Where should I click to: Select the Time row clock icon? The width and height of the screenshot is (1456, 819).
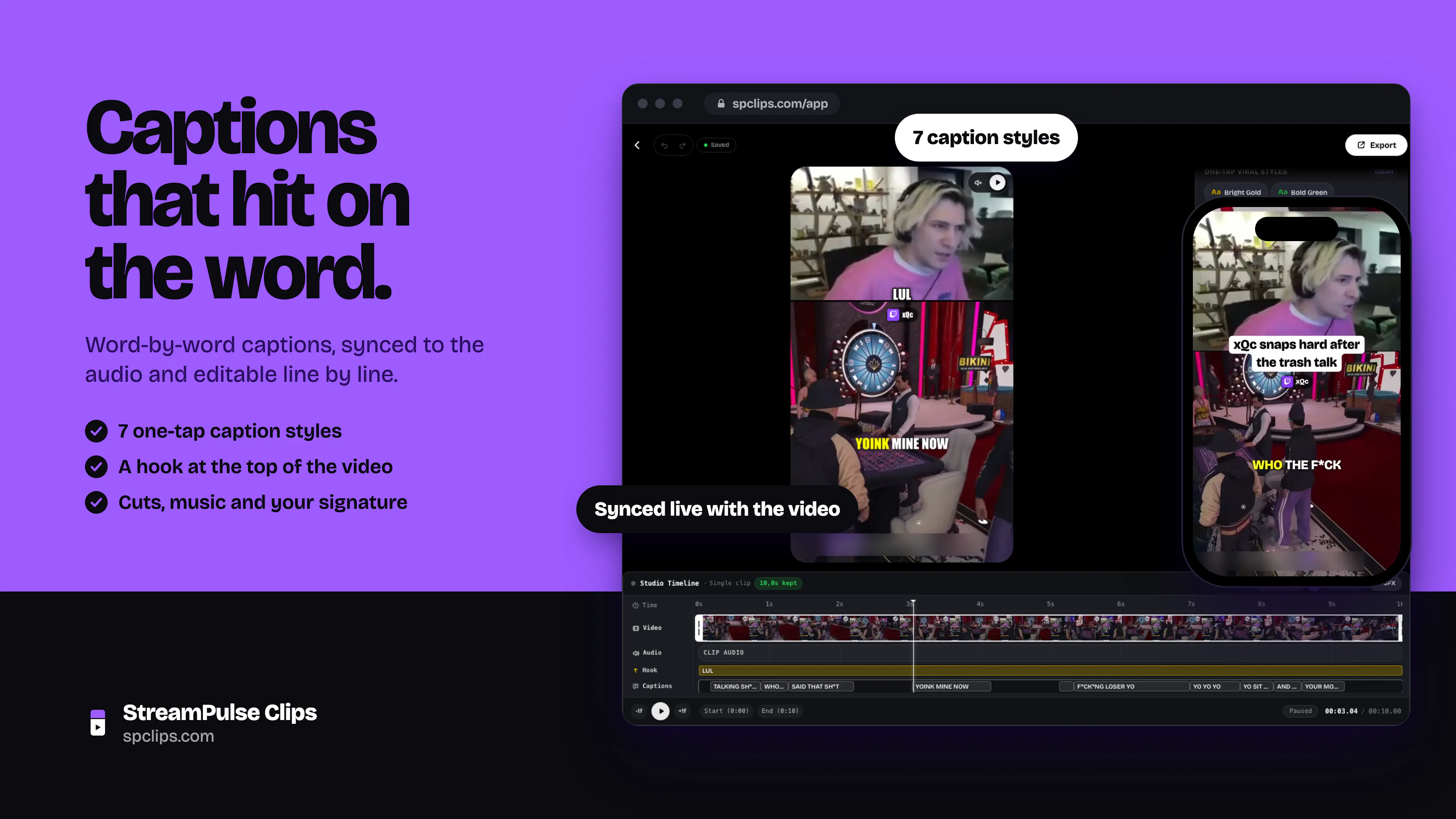click(635, 606)
